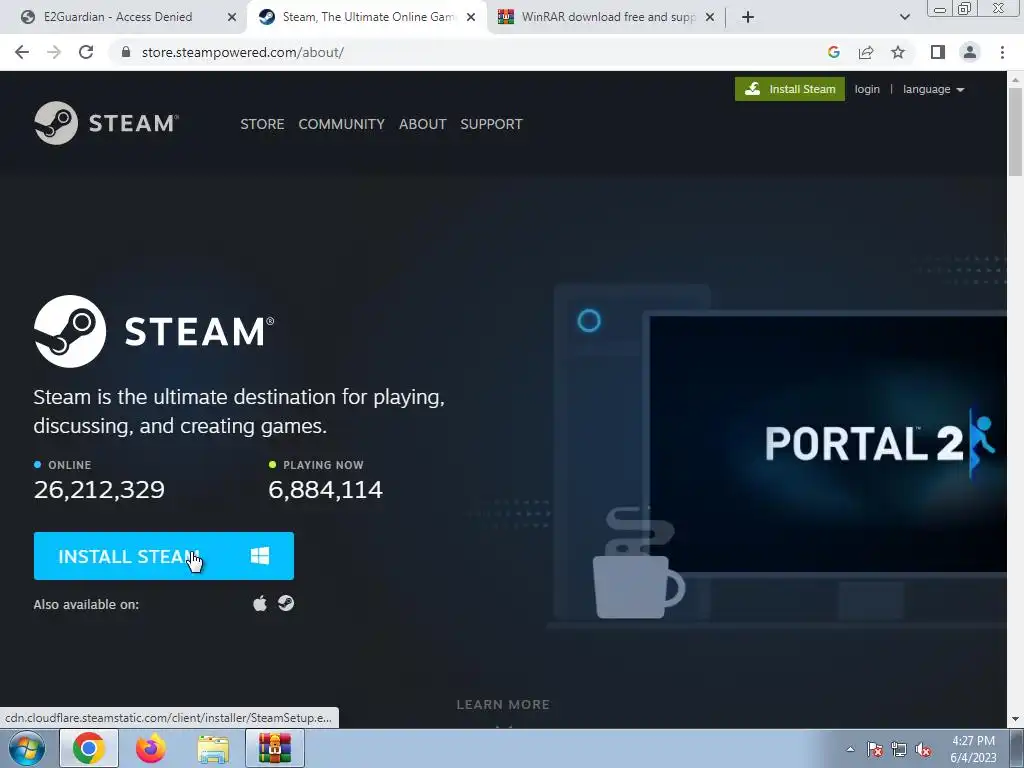Bookmark this page with star
Image resolution: width=1024 pixels, height=768 pixels.
pos(898,52)
